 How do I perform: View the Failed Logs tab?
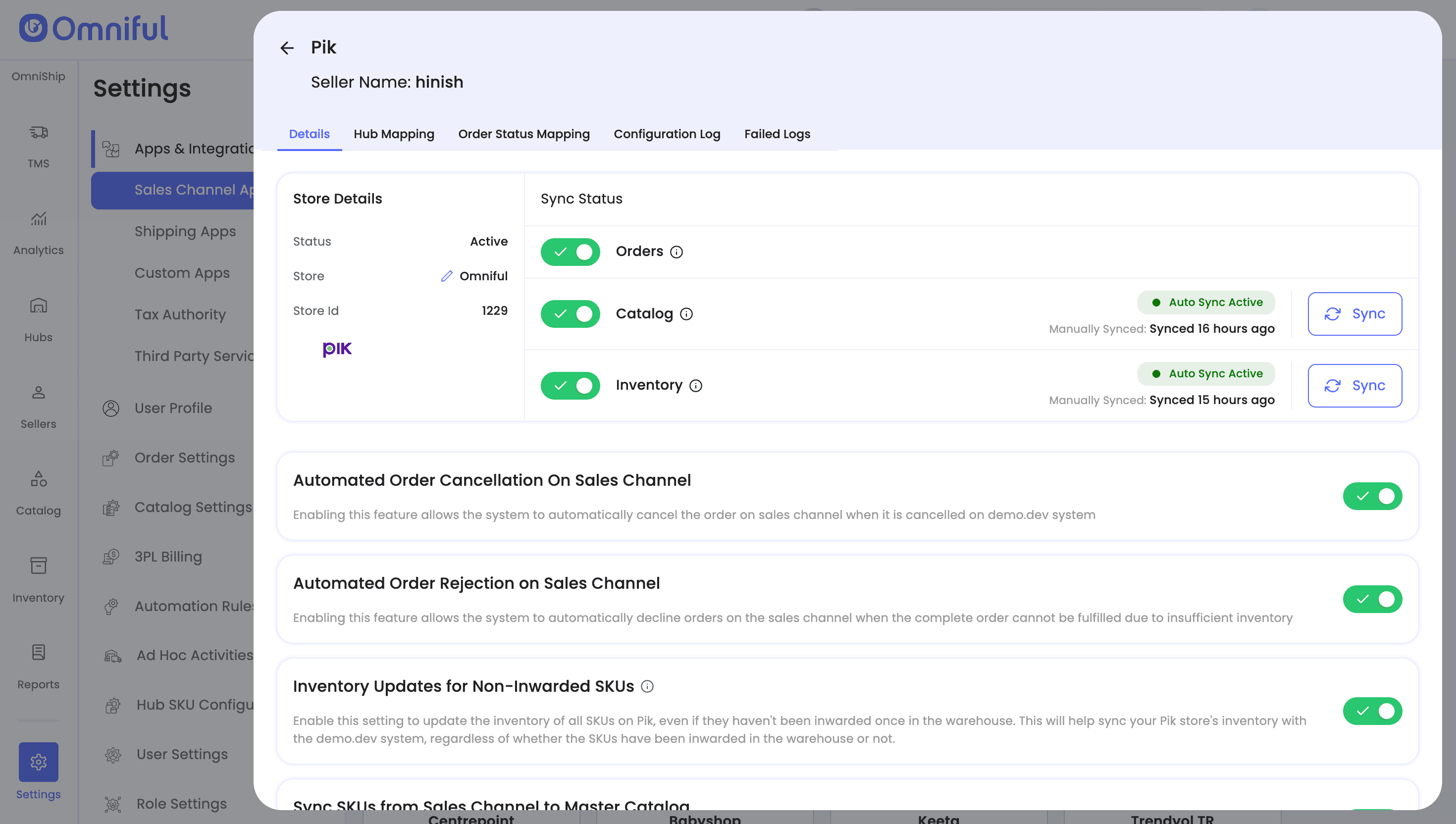(x=777, y=134)
